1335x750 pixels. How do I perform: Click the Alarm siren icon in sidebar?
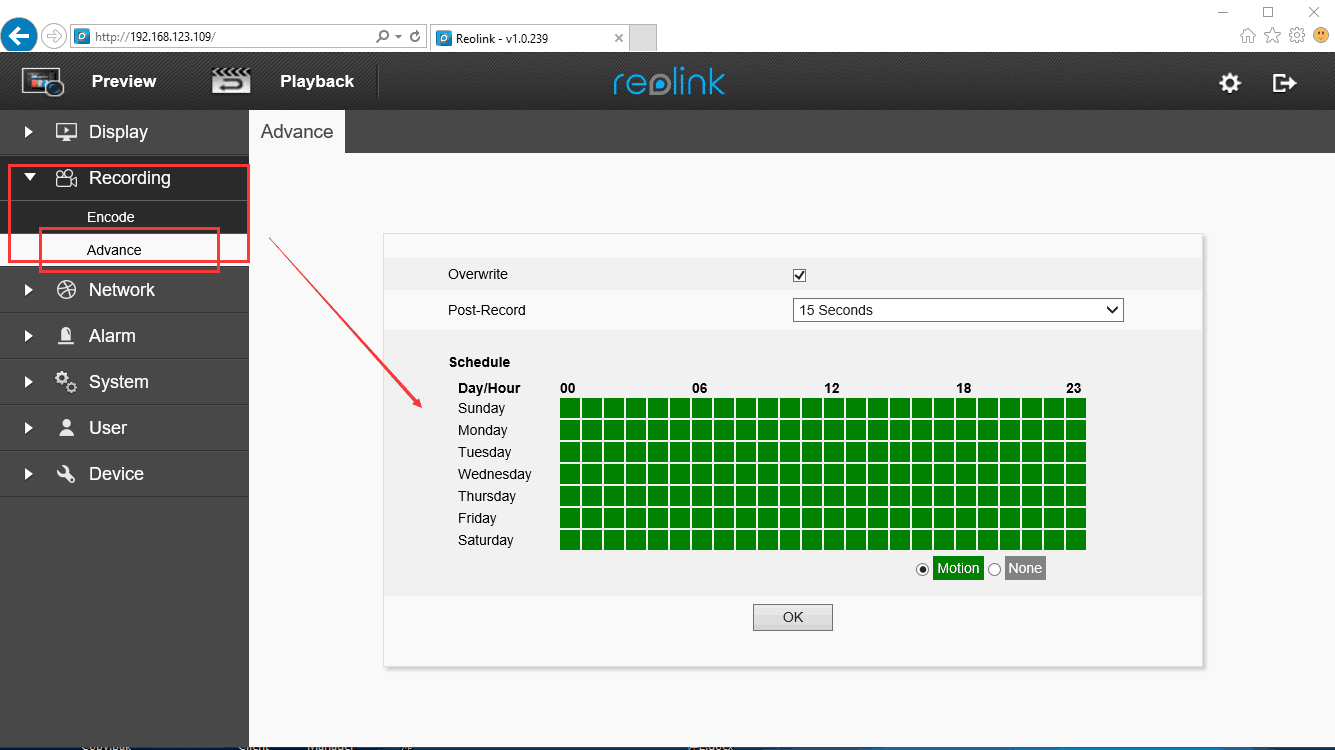click(x=66, y=336)
